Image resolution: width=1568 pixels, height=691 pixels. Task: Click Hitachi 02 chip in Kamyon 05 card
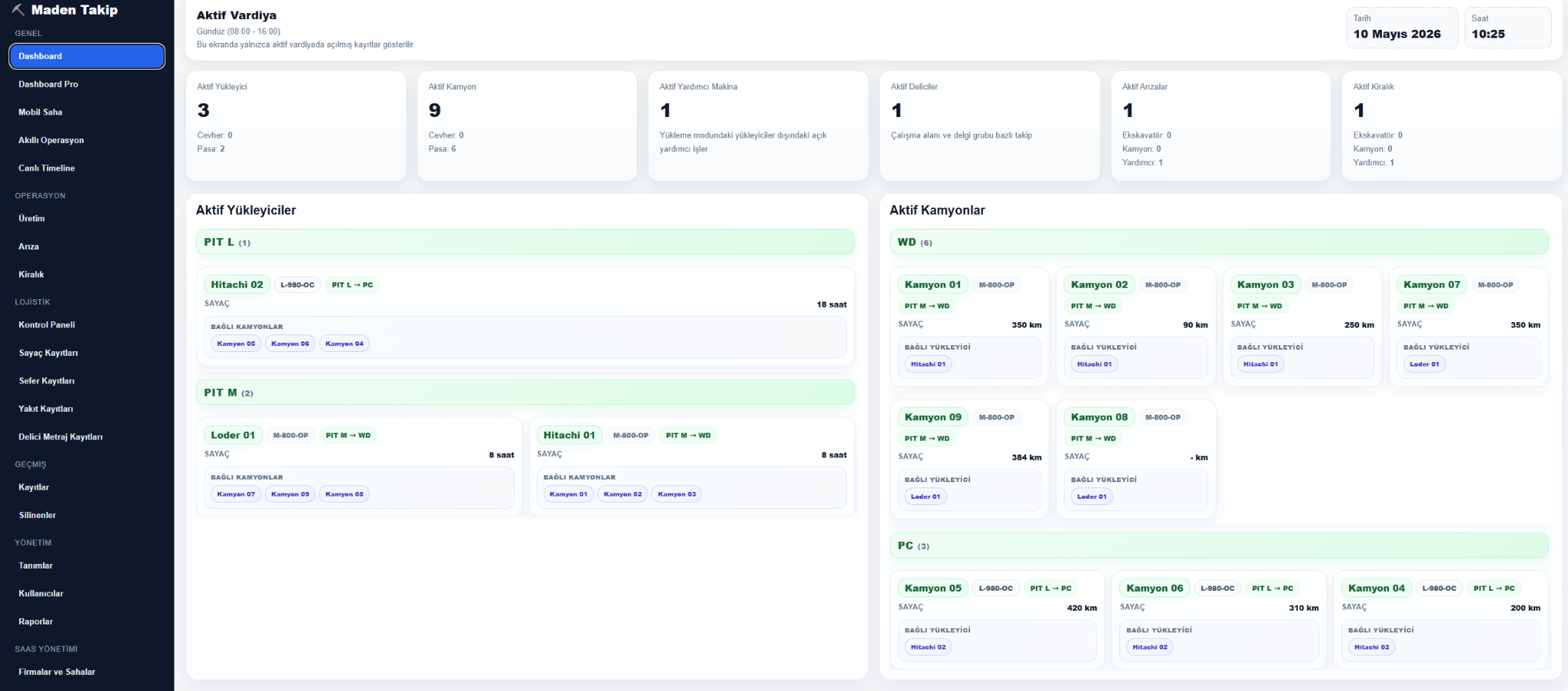pyautogui.click(x=928, y=647)
